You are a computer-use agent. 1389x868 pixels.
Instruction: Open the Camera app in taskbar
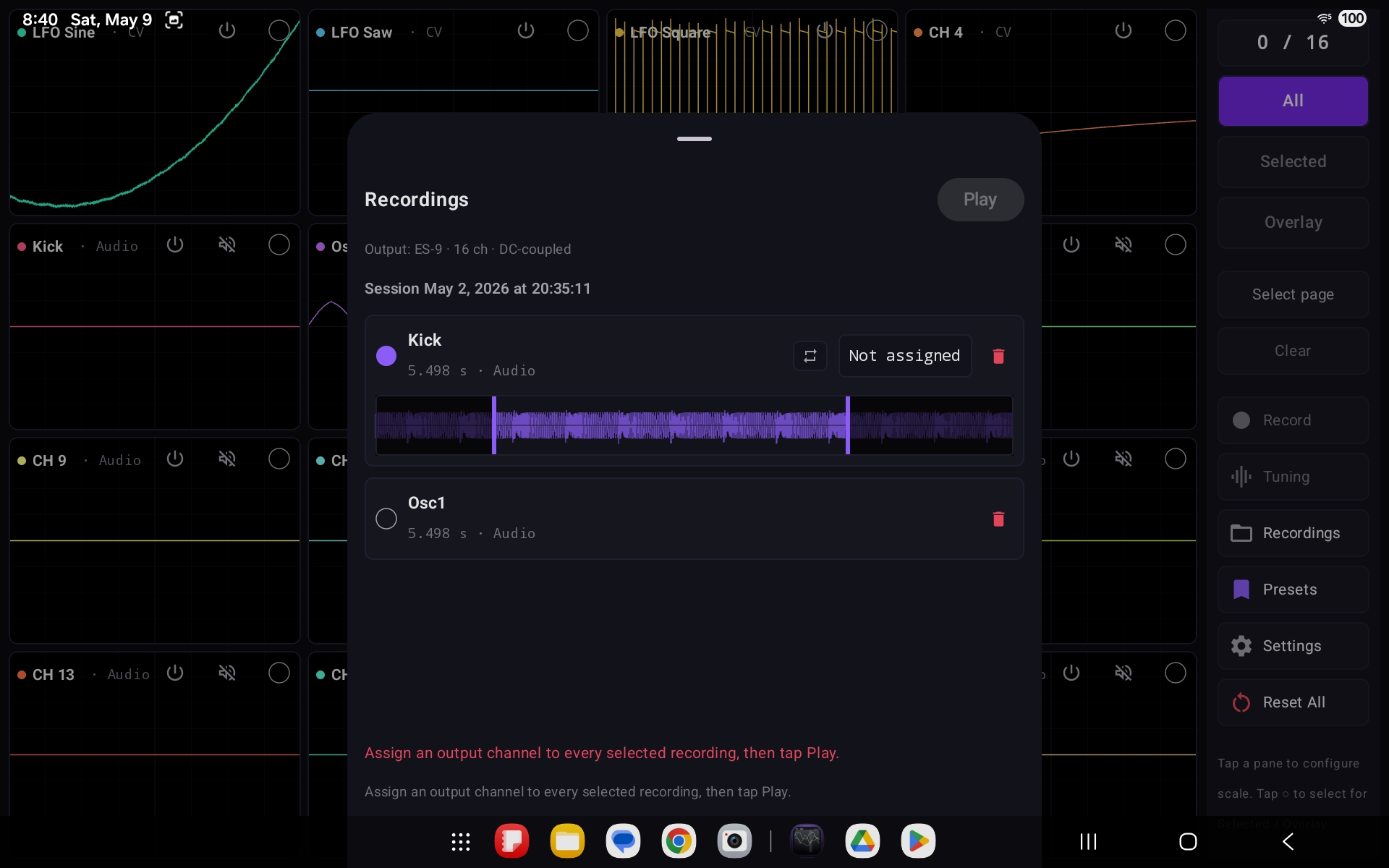tap(734, 841)
